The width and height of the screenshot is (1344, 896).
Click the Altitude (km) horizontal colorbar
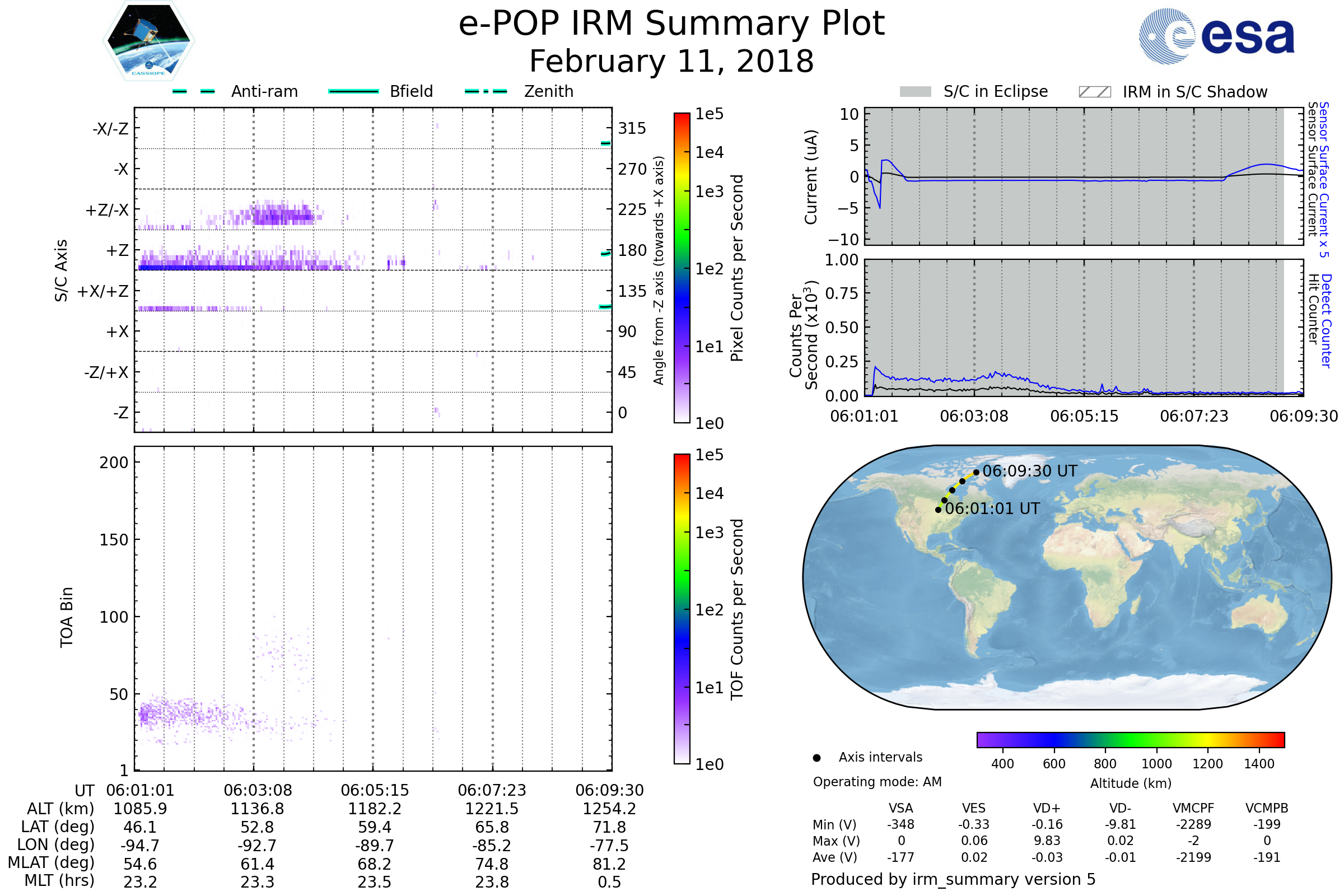point(1130,739)
